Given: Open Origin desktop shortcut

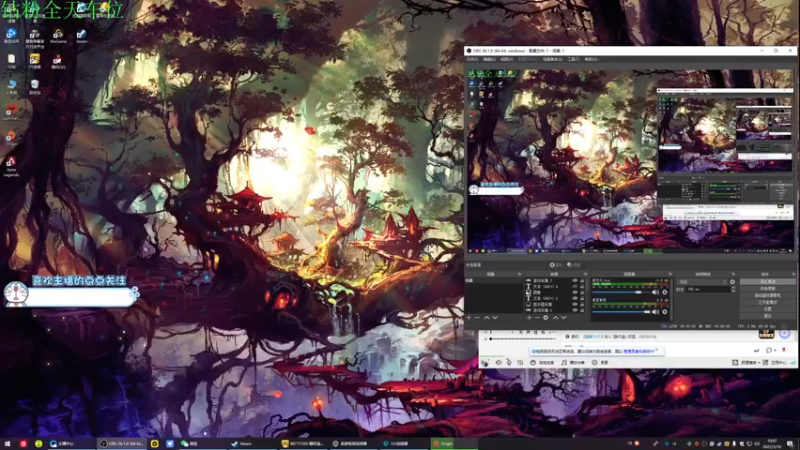Looking at the screenshot, I should click(11, 138).
